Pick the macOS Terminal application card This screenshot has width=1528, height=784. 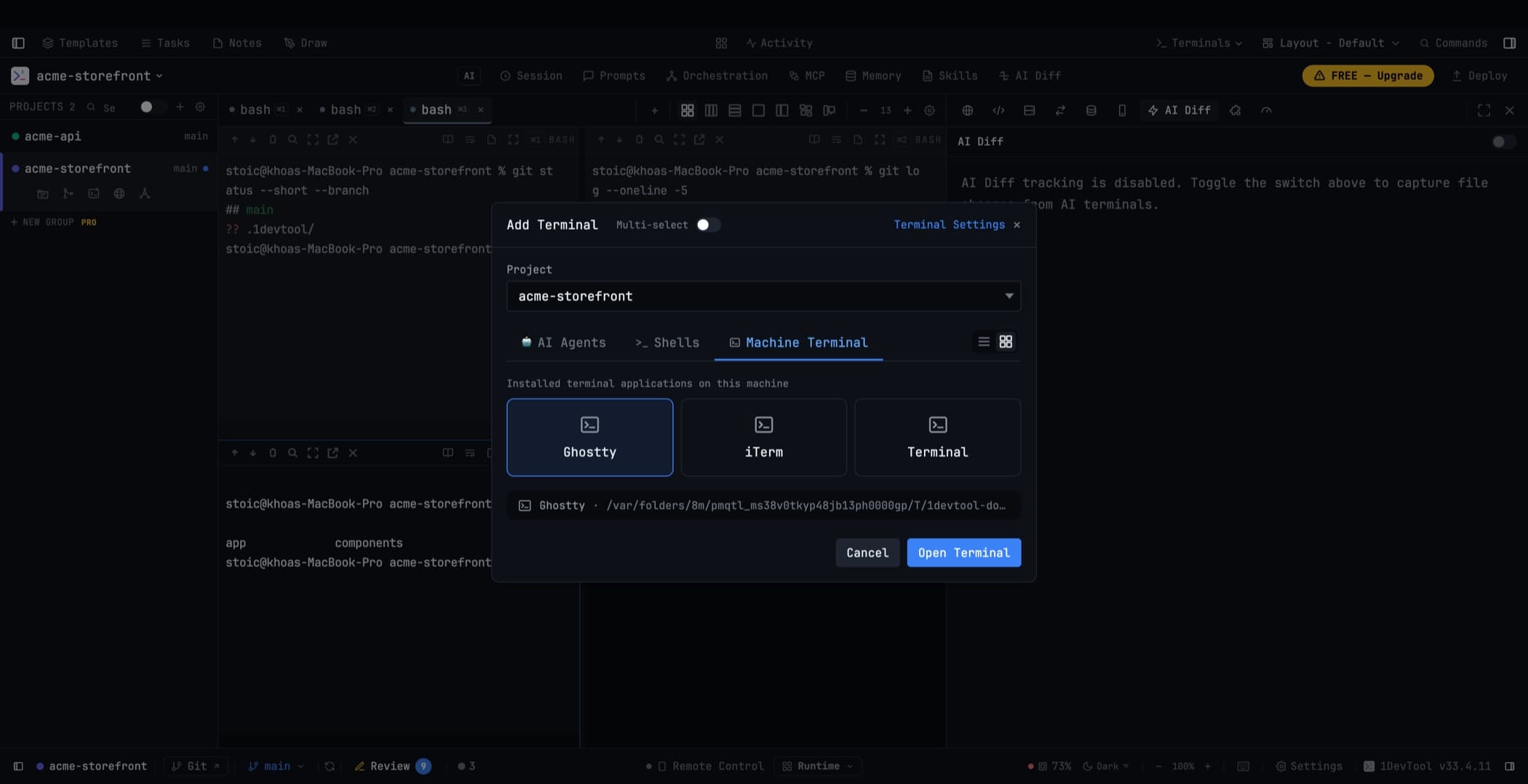tap(937, 437)
